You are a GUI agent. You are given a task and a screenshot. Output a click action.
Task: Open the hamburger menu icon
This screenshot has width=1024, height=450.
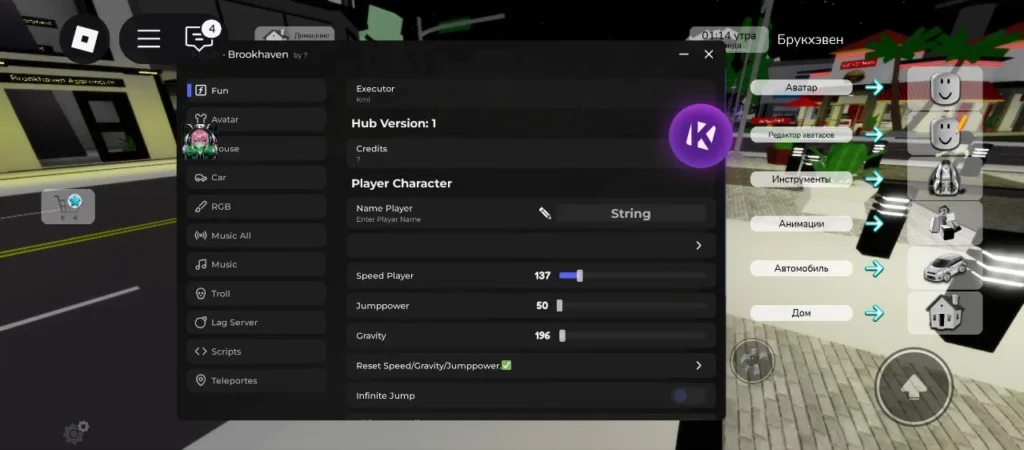[149, 39]
